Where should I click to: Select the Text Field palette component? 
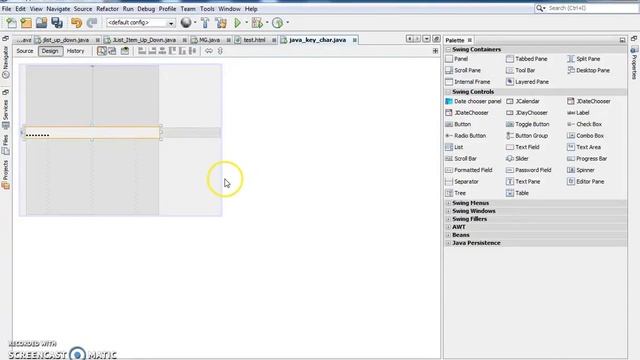point(522,147)
